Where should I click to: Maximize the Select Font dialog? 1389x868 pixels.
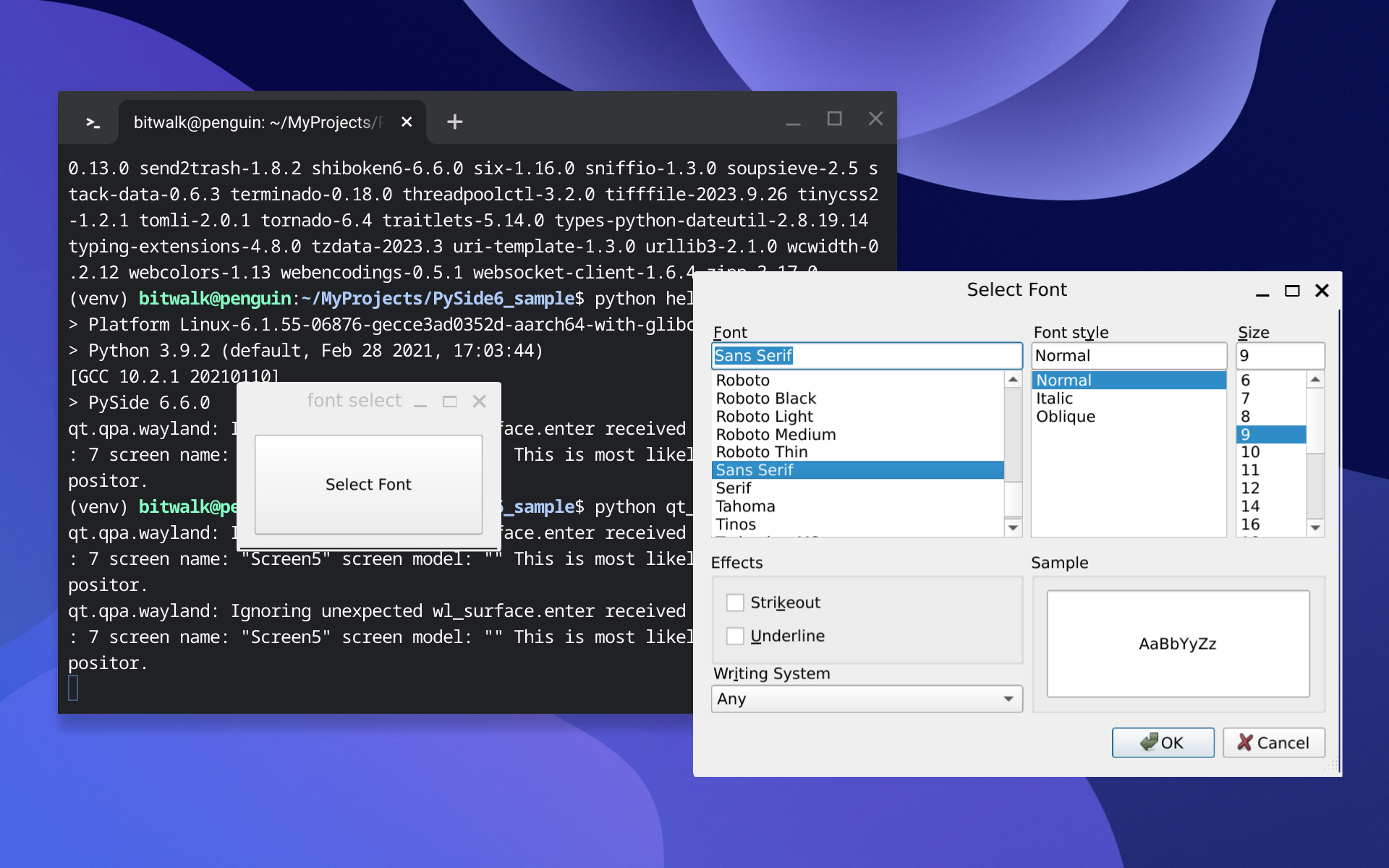1291,291
